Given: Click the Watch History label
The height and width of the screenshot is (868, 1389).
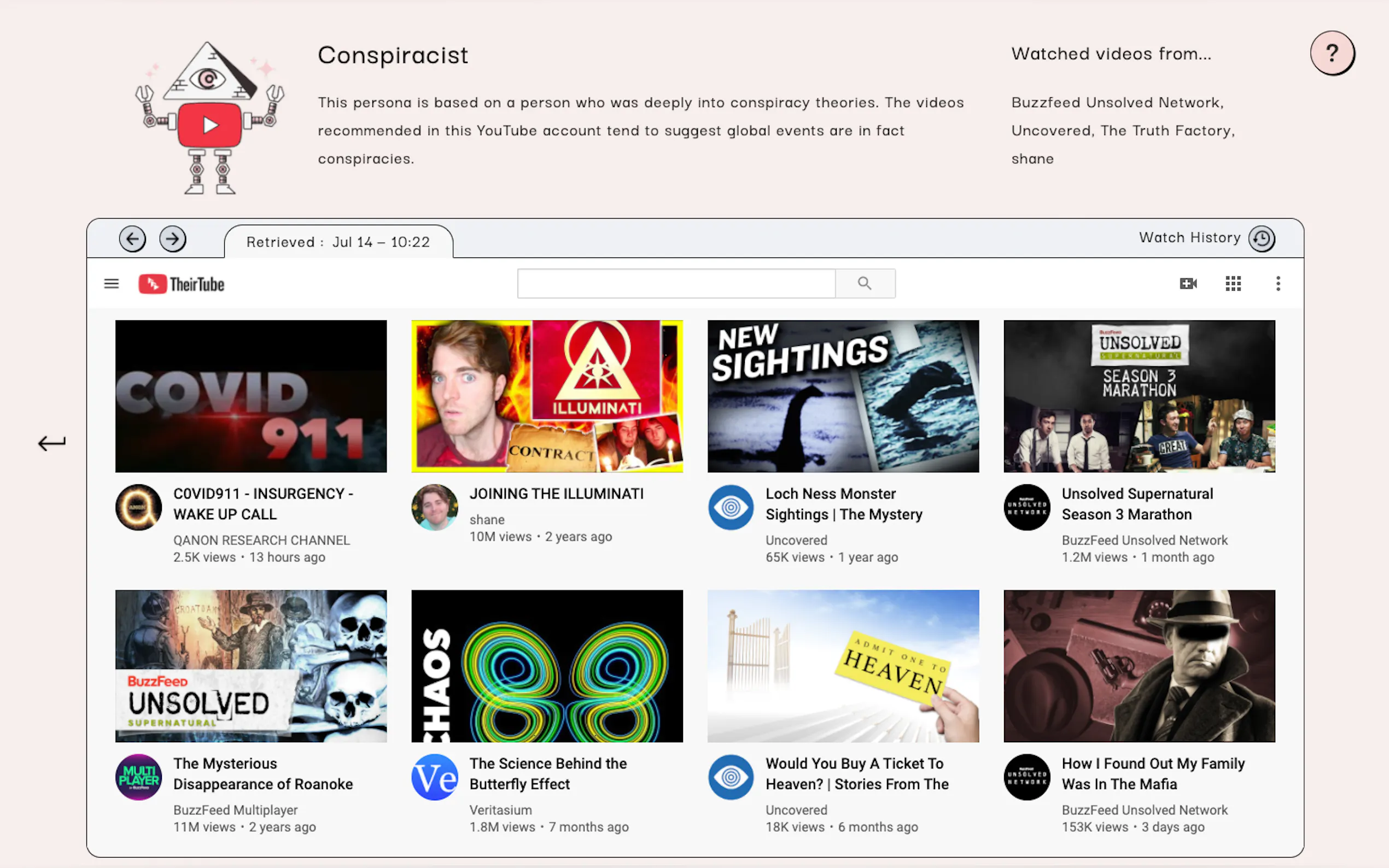Looking at the screenshot, I should pyautogui.click(x=1189, y=238).
